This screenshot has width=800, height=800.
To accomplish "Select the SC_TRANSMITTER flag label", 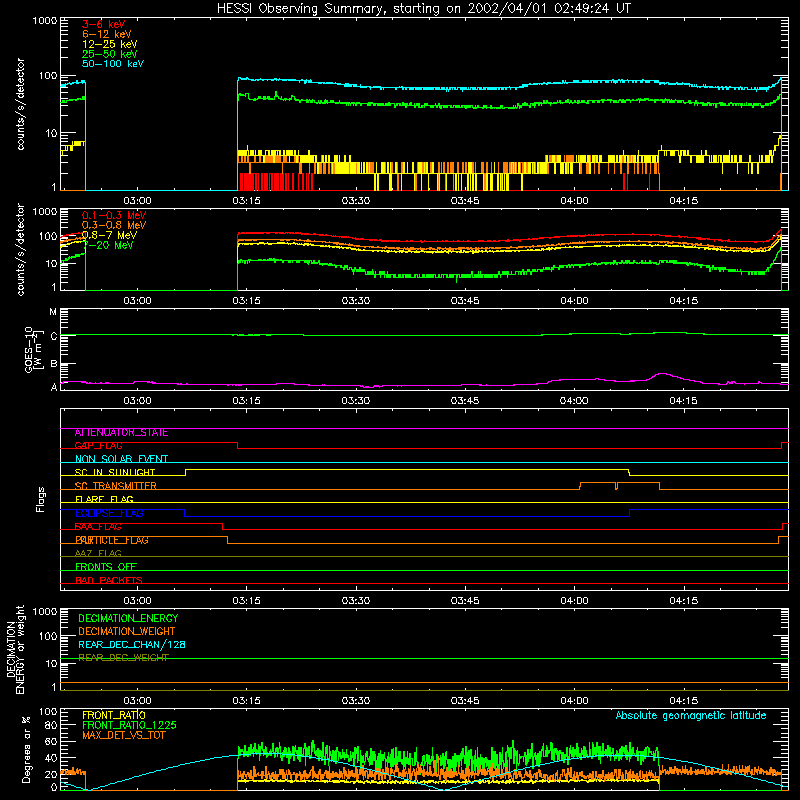I will [x=116, y=486].
